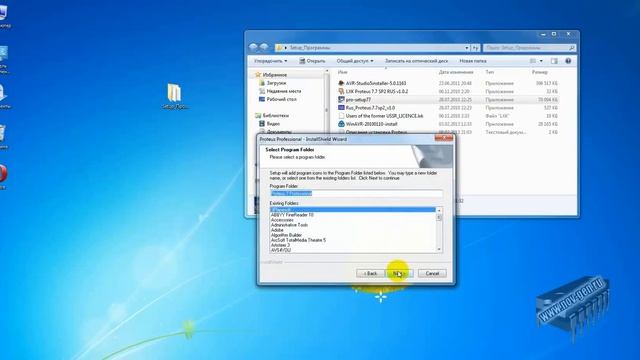Select the WinAVR-20100110-install file icon
Viewport: 640px width, 360px height.
[341, 124]
